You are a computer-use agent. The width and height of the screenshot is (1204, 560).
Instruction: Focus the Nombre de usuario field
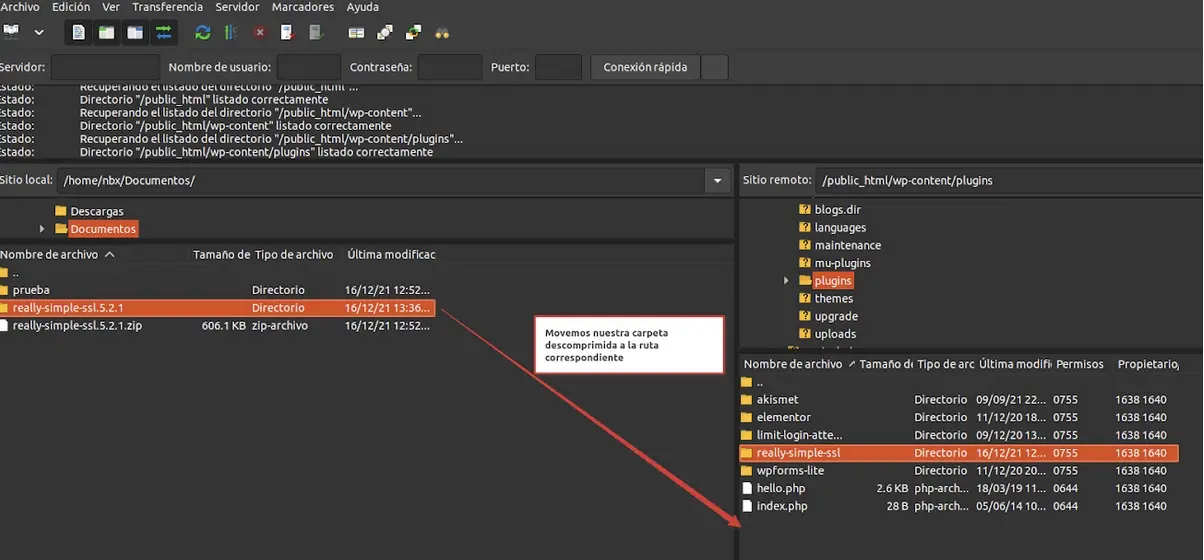tap(308, 67)
